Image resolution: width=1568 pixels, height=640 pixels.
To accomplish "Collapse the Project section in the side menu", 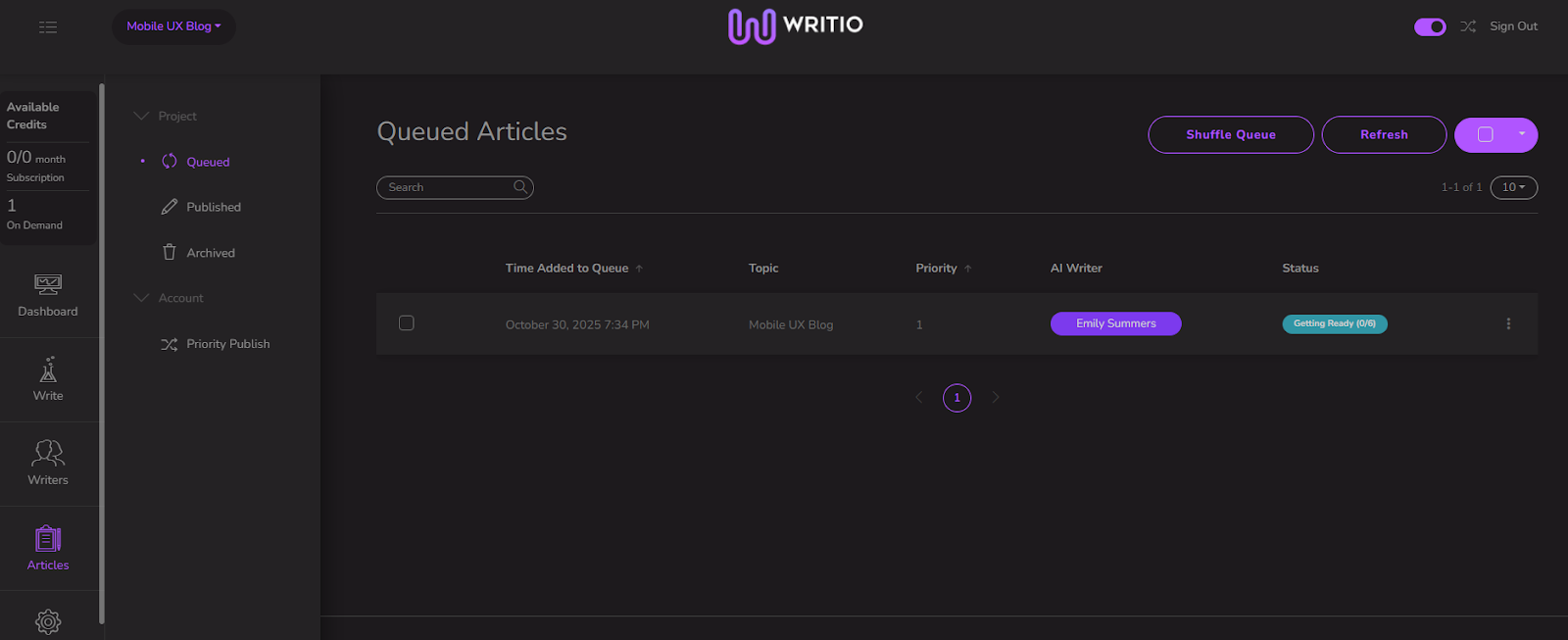I will (x=141, y=116).
